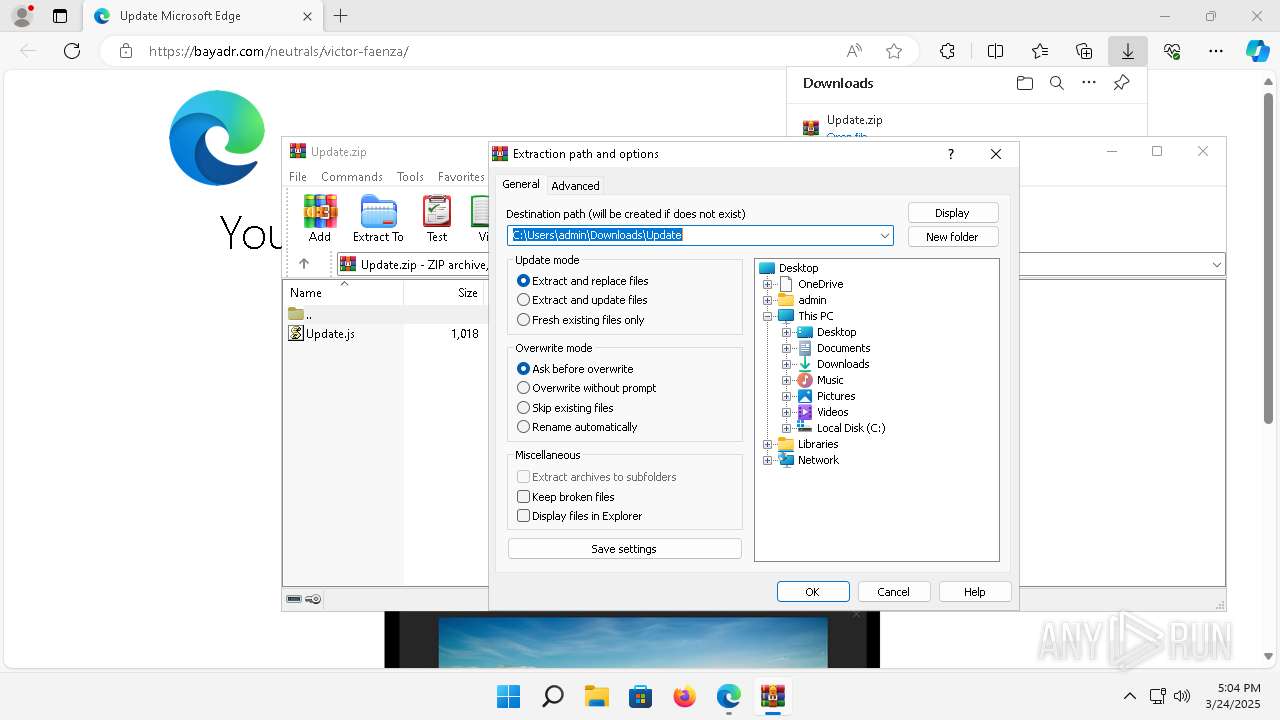Open Firefox from taskbar
This screenshot has width=1280, height=720.
pyautogui.click(x=684, y=696)
